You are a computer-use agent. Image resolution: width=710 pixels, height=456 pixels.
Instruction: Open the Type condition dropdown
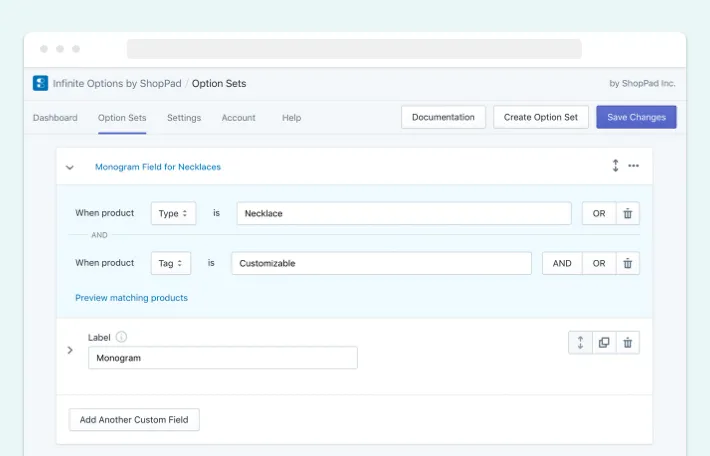pos(173,213)
